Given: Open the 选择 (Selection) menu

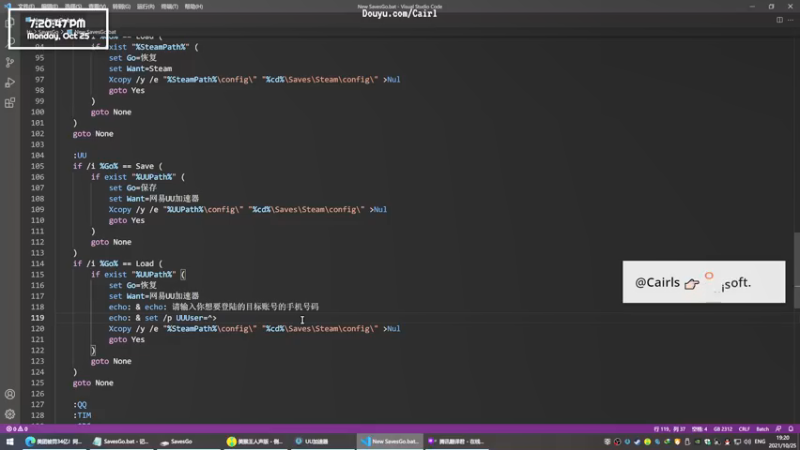Looking at the screenshot, I should click(73, 7).
